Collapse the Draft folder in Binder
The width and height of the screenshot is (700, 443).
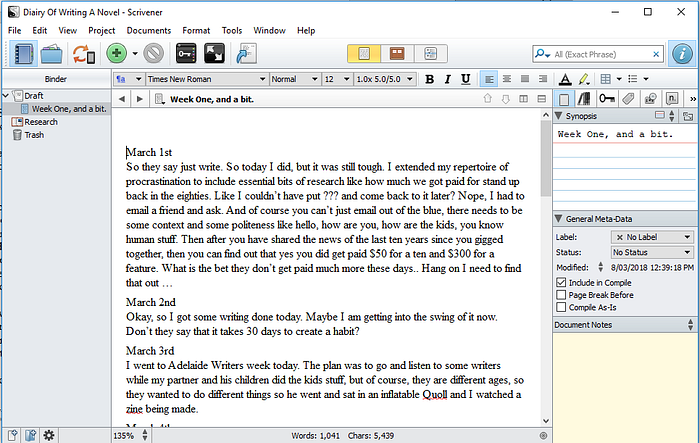click(x=6, y=96)
